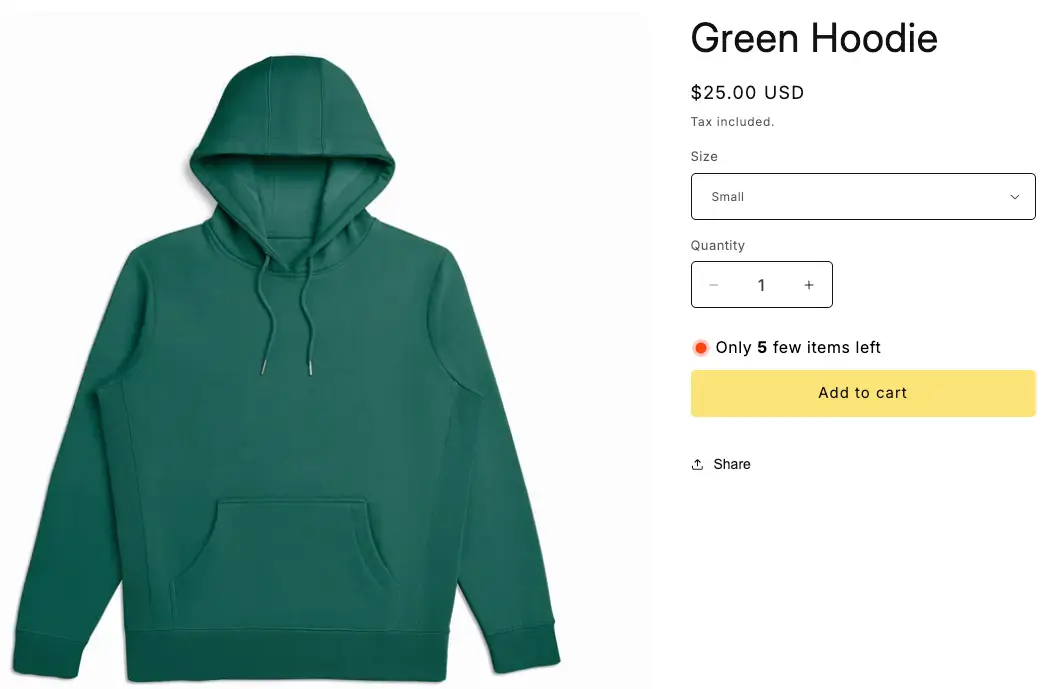This screenshot has width=1062, height=689.
Task: Click the Quantity field label
Action: click(x=717, y=245)
